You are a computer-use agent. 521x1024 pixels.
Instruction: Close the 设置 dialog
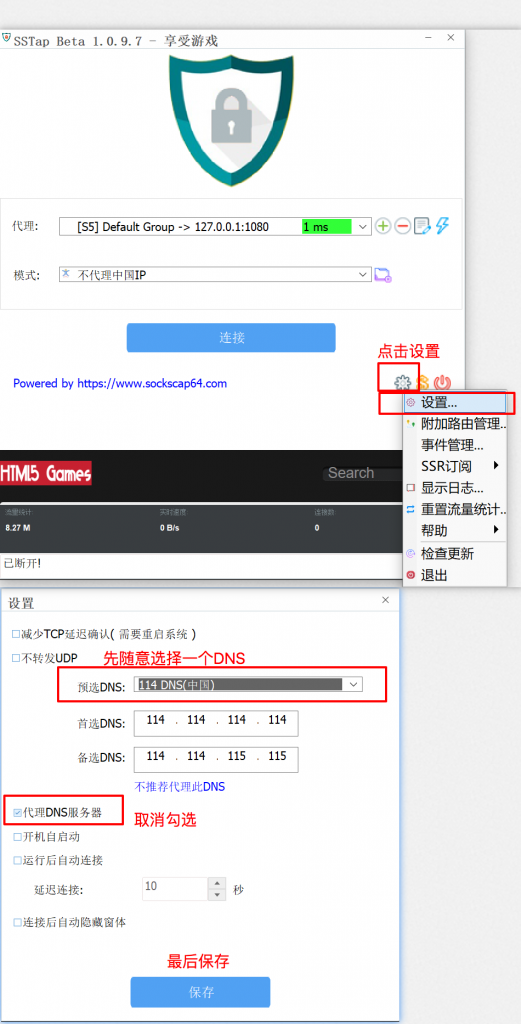[385, 600]
